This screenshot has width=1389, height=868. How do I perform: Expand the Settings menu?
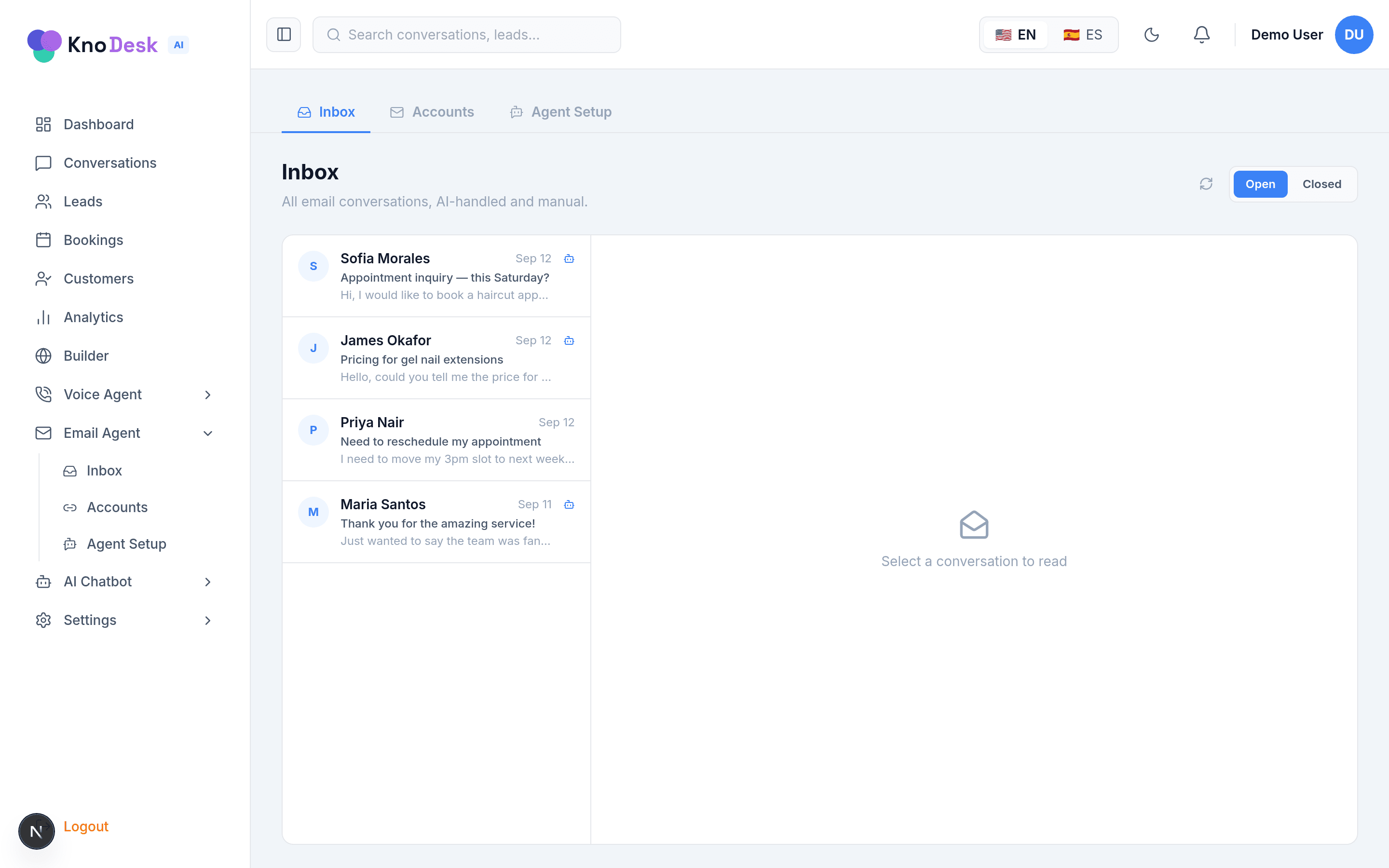[x=124, y=620]
